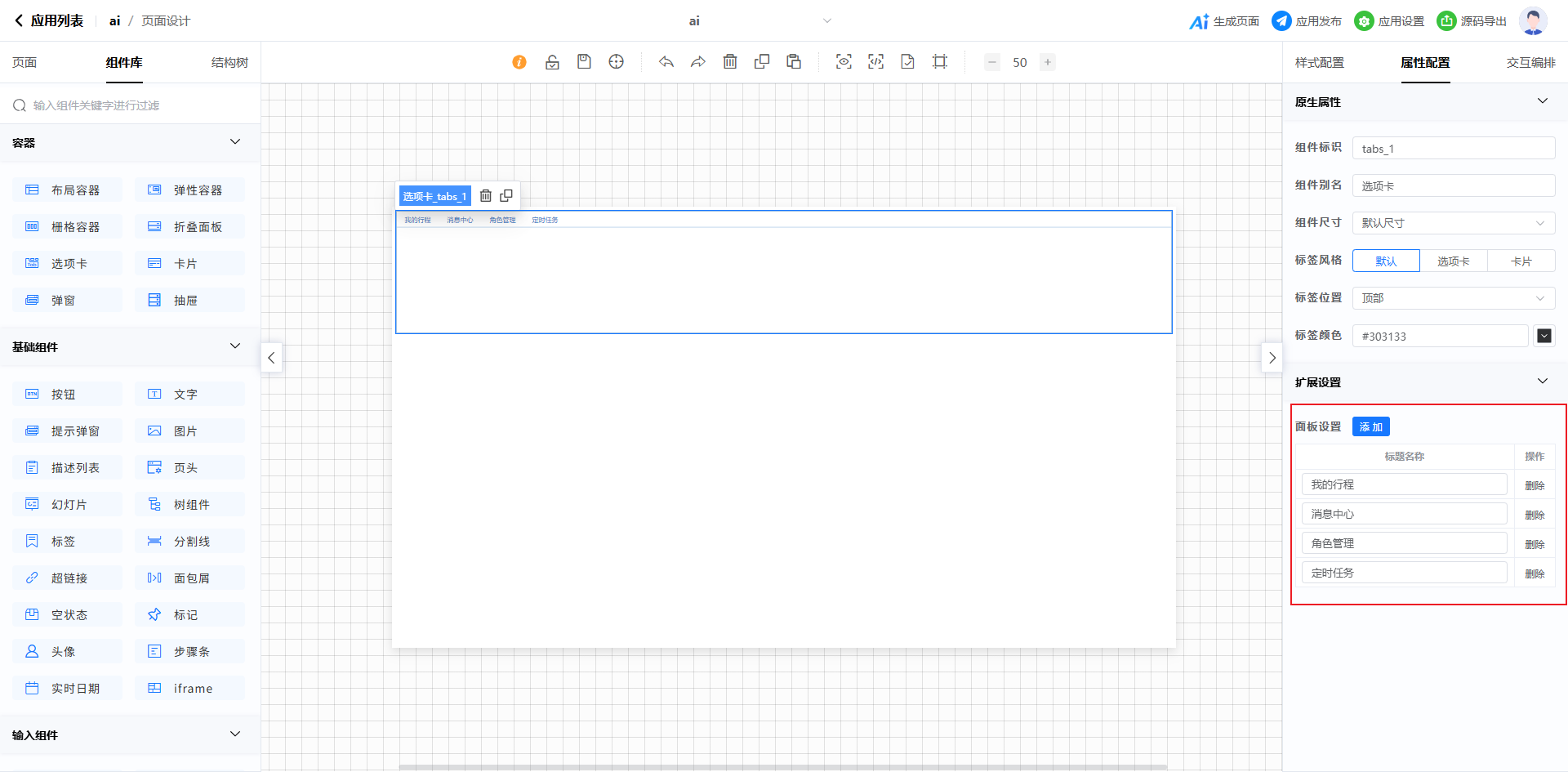Open the 组件尺寸 dropdown
This screenshot has width=1568, height=772.
[x=1453, y=223]
